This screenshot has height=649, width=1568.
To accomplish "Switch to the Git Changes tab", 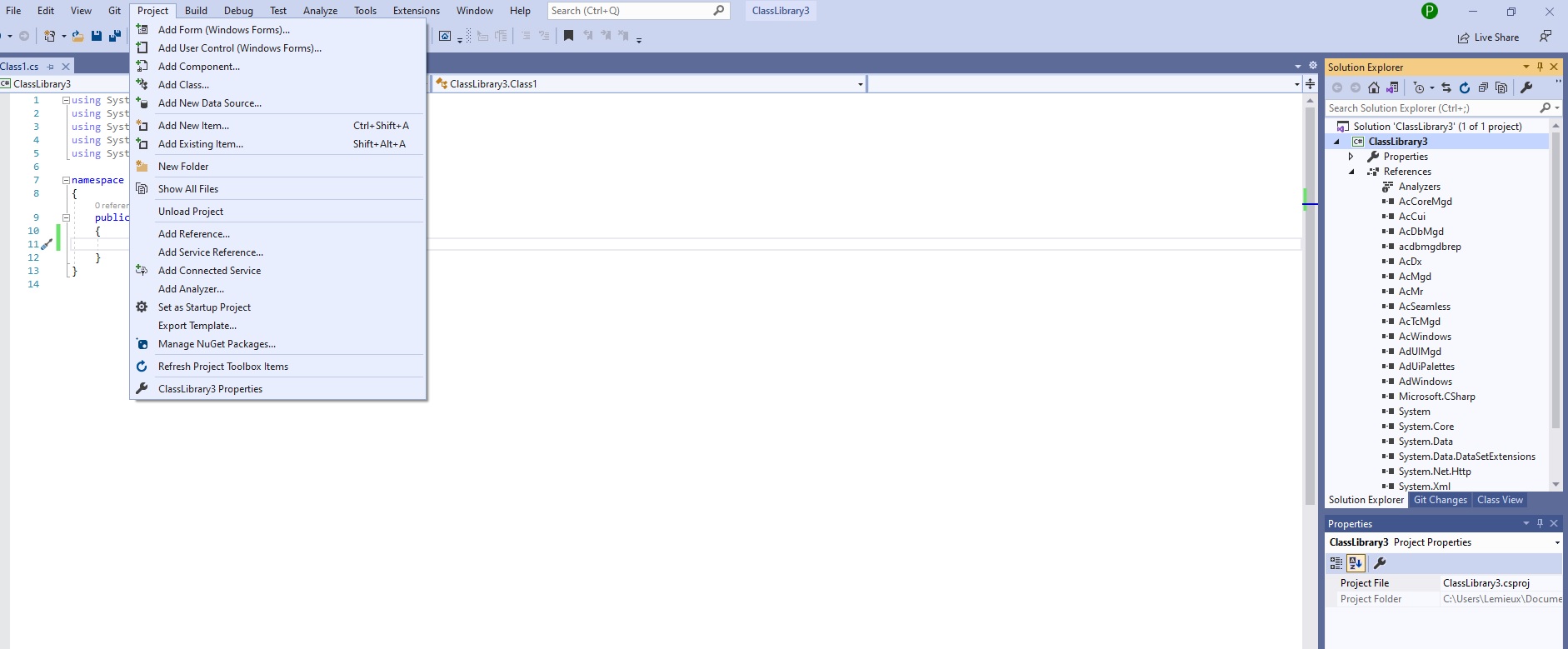I will click(x=1440, y=500).
